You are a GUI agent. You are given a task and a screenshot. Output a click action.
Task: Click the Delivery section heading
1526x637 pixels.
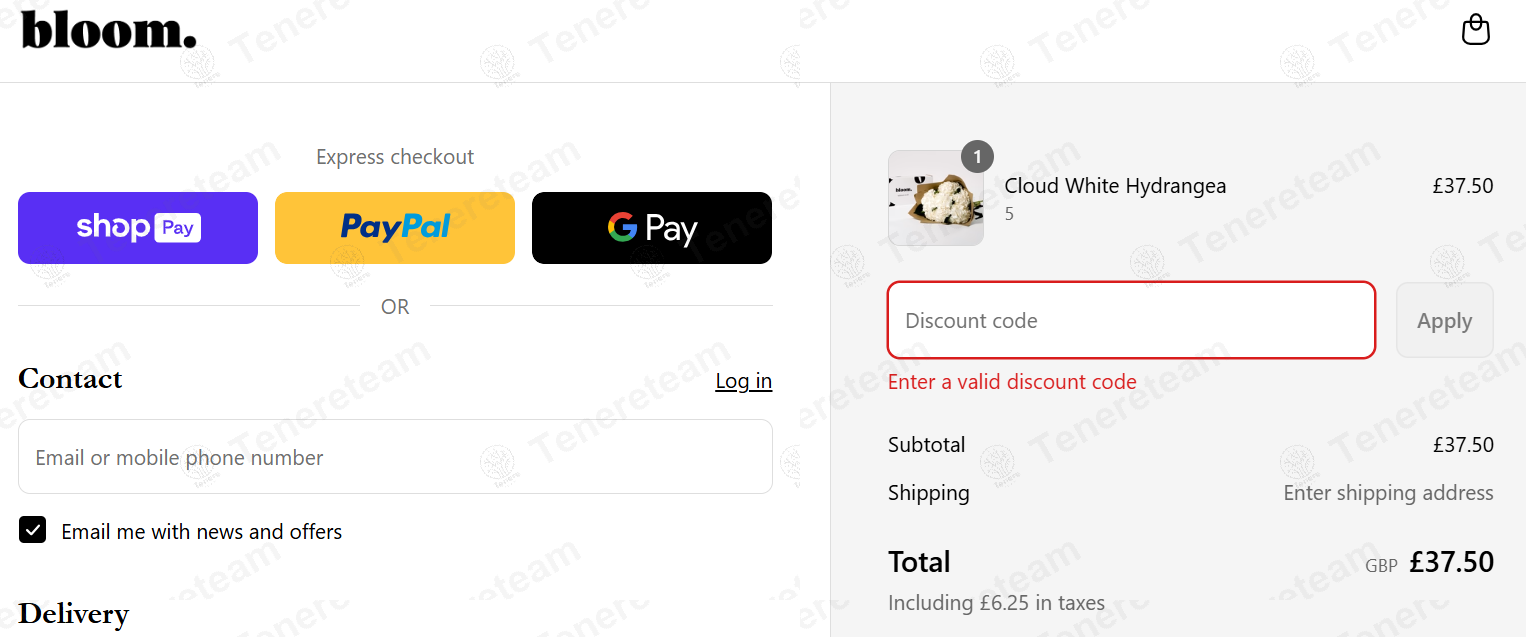(73, 613)
